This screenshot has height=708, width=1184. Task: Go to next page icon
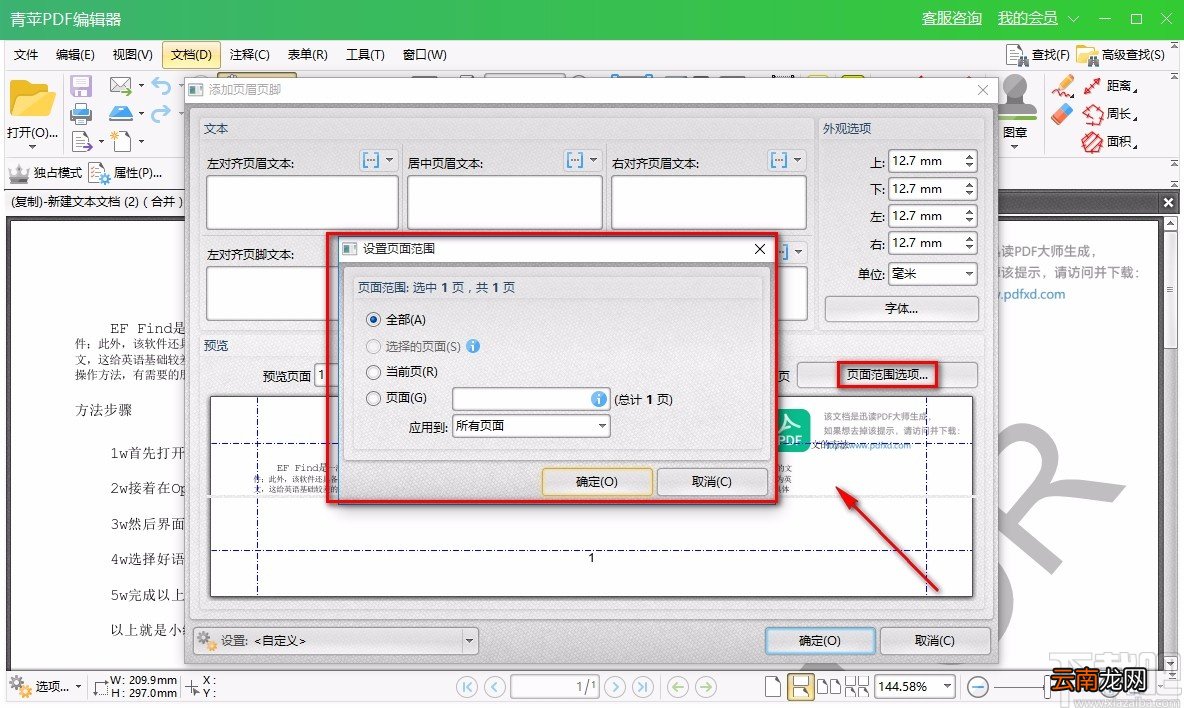pos(615,687)
